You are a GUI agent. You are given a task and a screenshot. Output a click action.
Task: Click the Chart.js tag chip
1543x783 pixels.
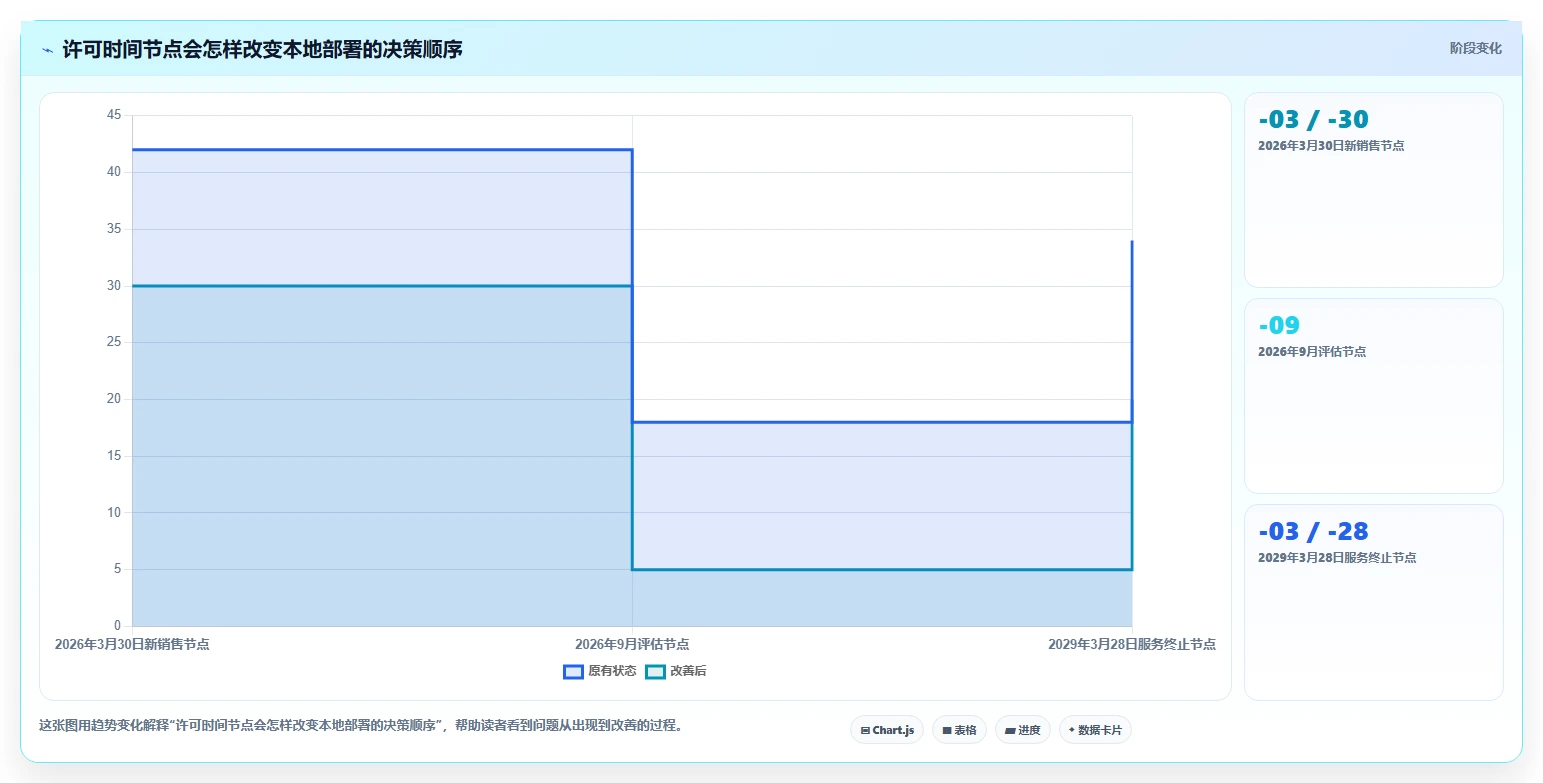[x=887, y=730]
